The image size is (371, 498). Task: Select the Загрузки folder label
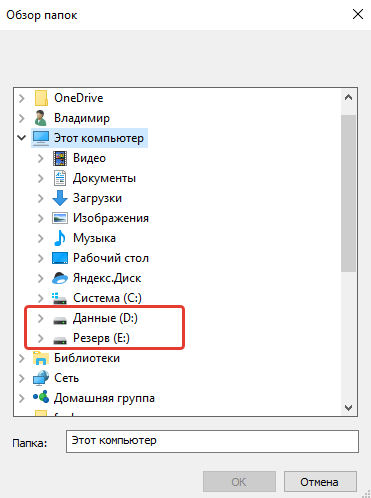click(x=97, y=198)
